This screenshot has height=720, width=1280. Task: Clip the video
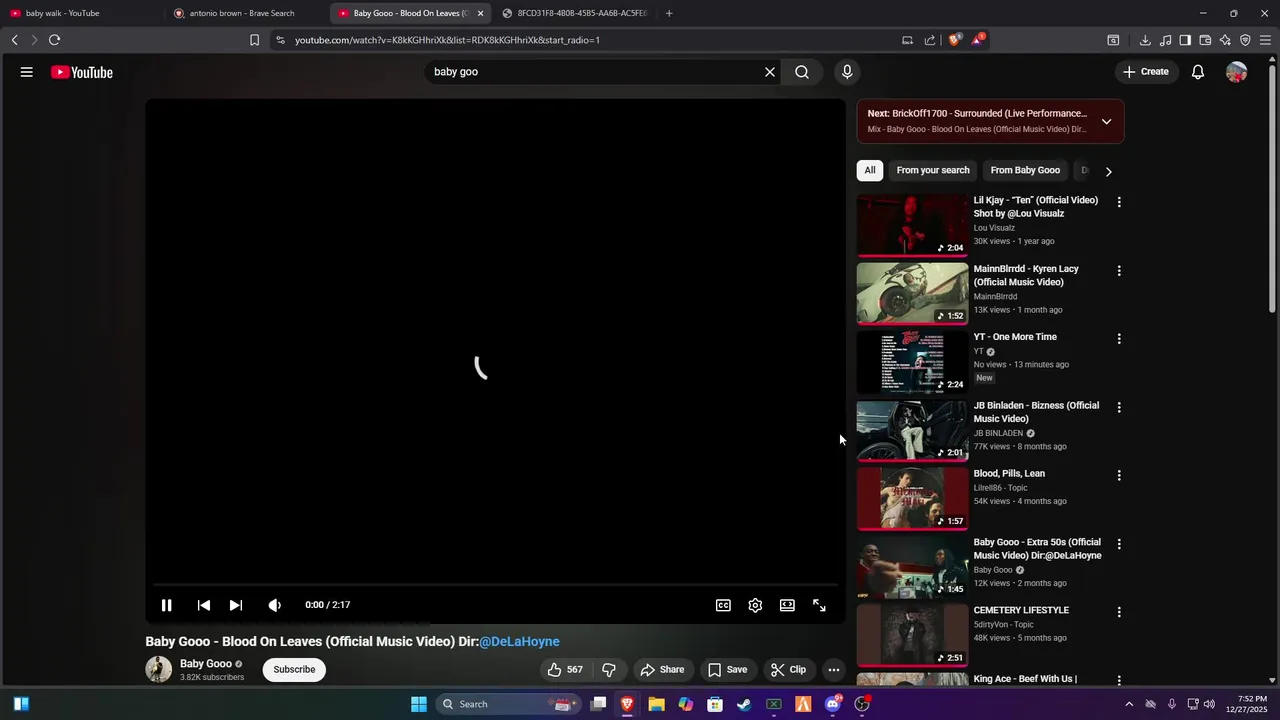point(789,670)
